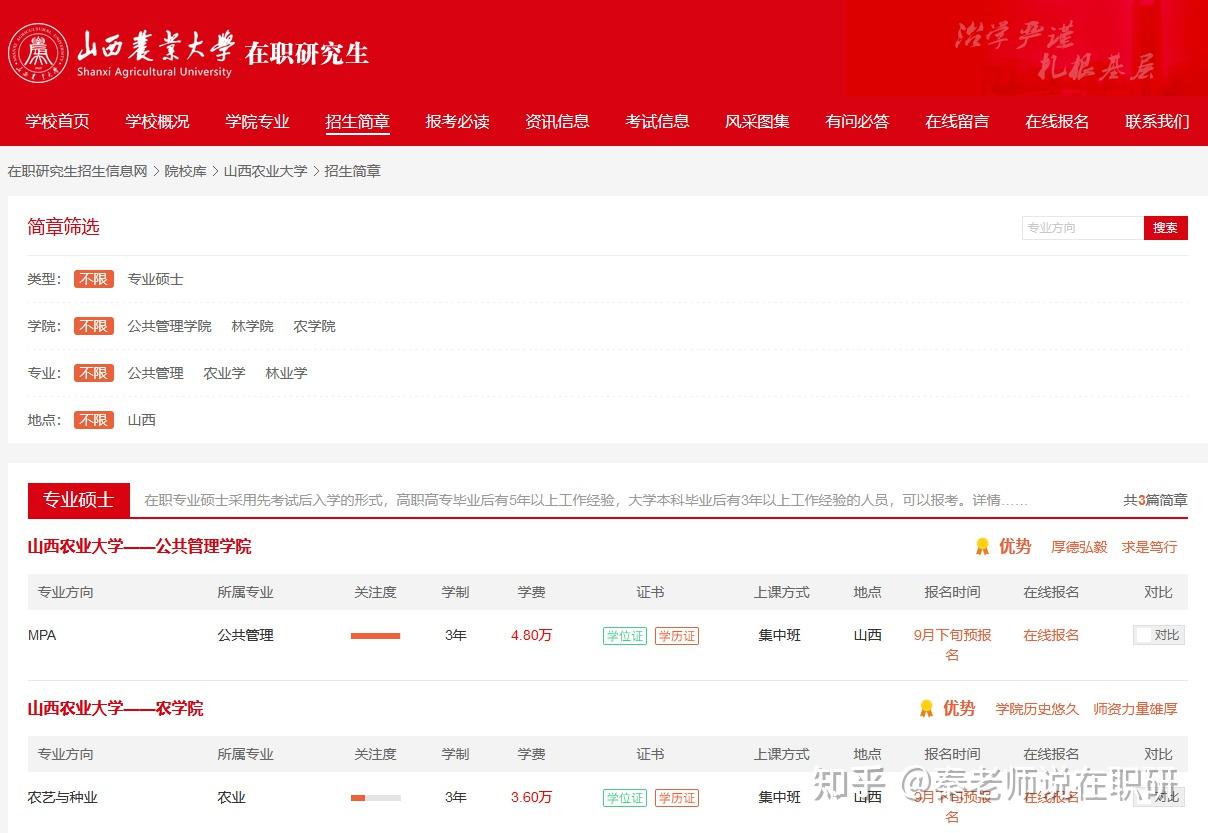Open 报考必读 nav item
The height and width of the screenshot is (833, 1208).
[457, 121]
